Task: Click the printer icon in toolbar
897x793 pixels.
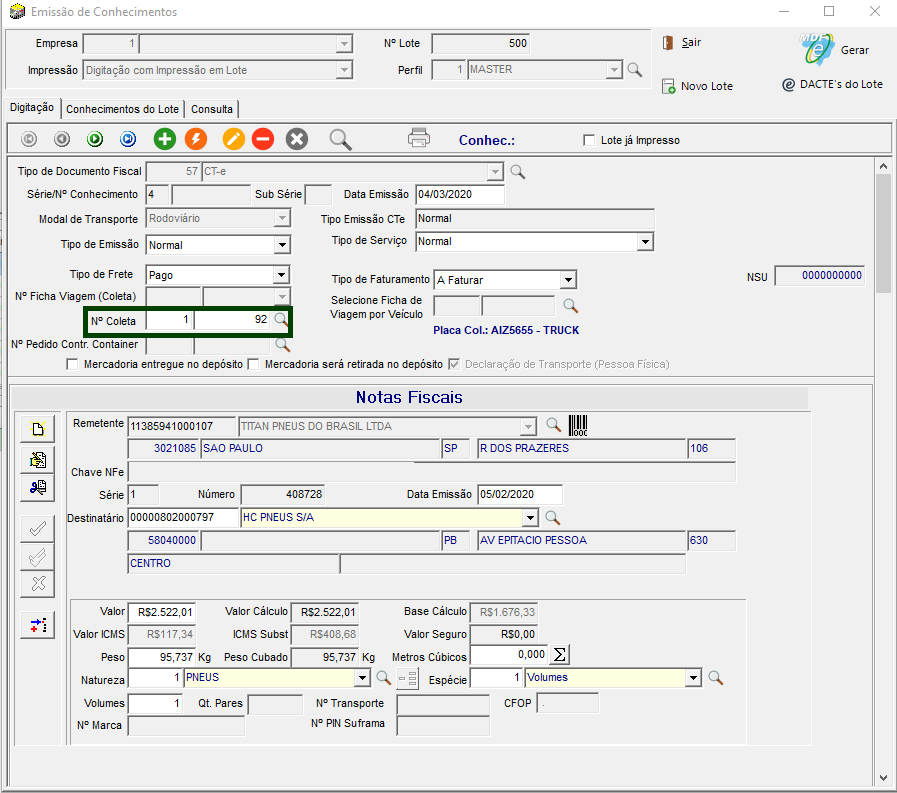Action: tap(419, 139)
